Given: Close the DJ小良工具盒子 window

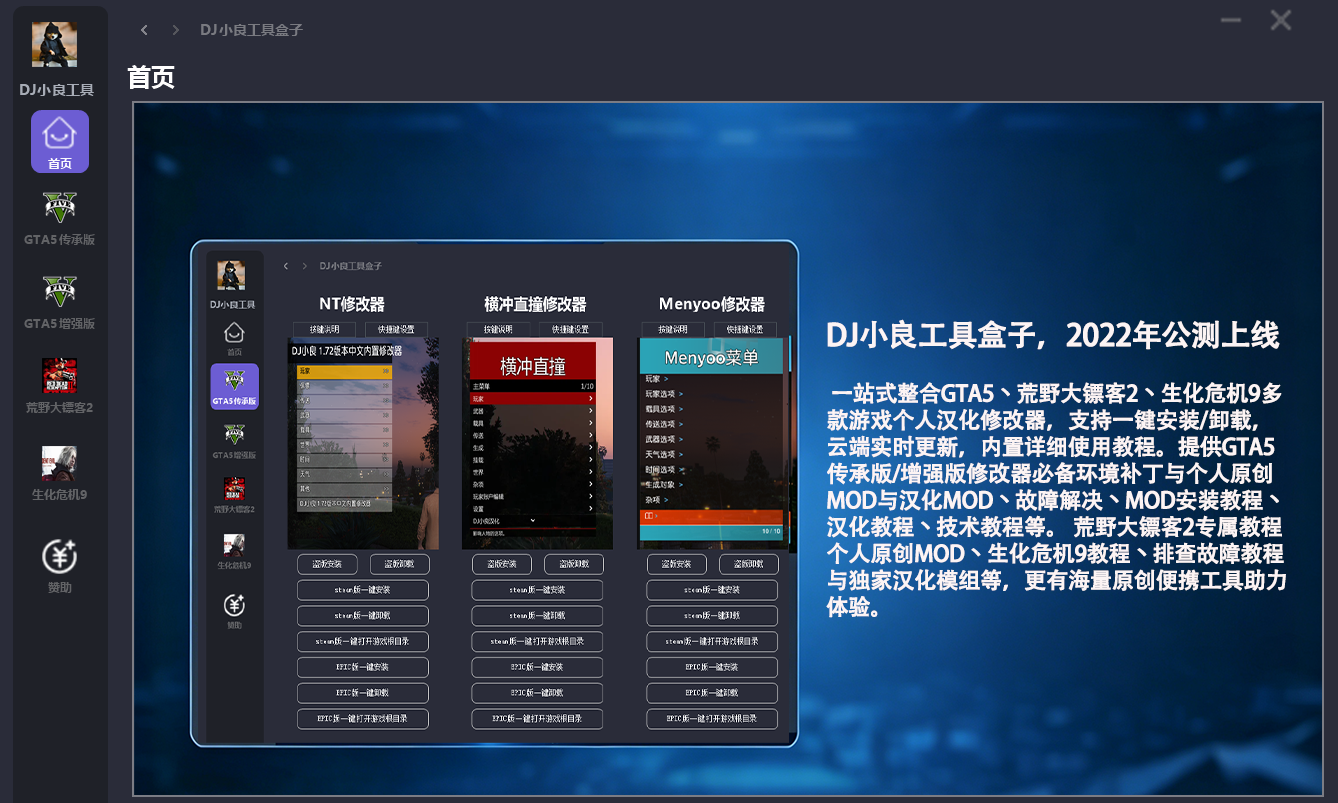Looking at the screenshot, I should (1281, 20).
